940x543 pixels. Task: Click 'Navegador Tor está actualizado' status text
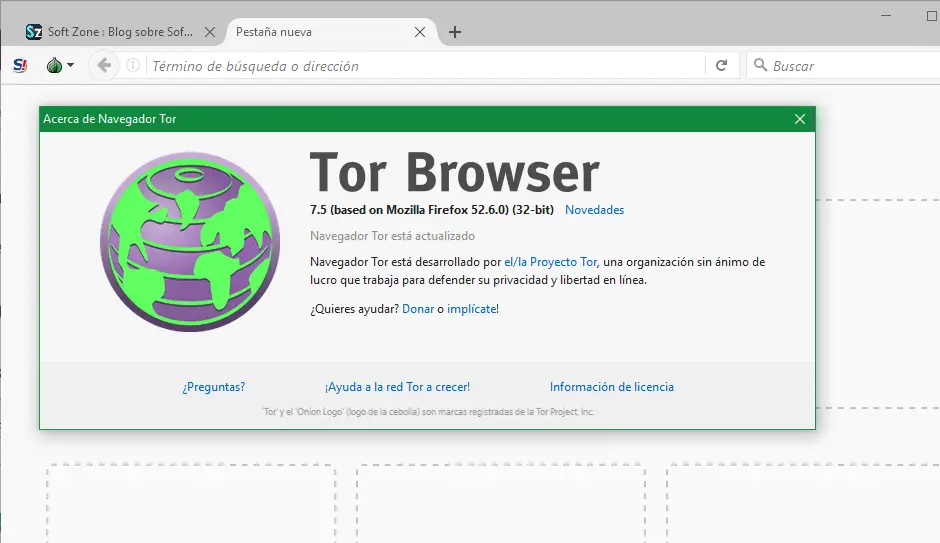(392, 236)
